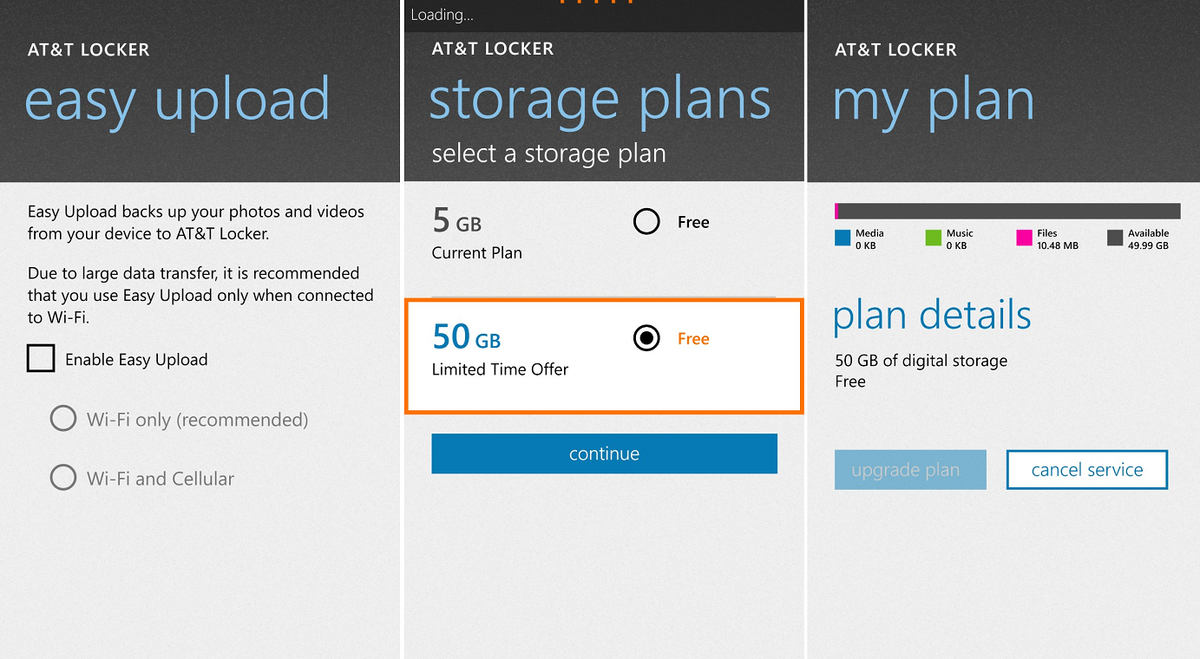Viewport: 1200px width, 659px height.
Task: Select the my plan screen title
Action: [932, 98]
